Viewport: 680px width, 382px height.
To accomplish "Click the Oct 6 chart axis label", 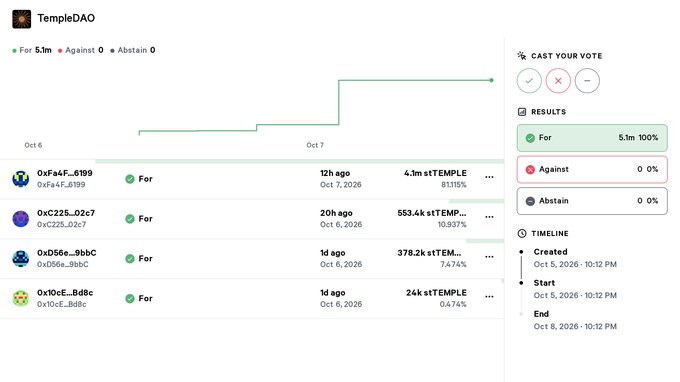I will (33, 145).
